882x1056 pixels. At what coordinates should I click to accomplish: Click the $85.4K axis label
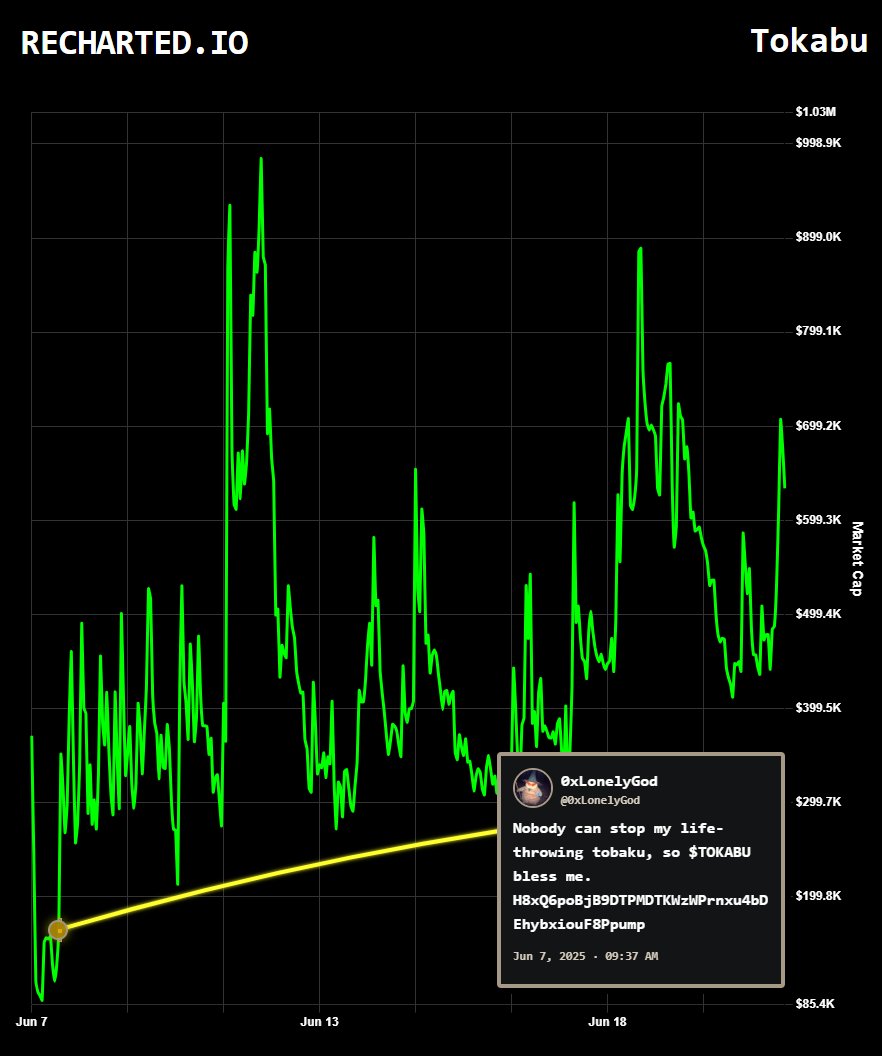click(815, 1003)
